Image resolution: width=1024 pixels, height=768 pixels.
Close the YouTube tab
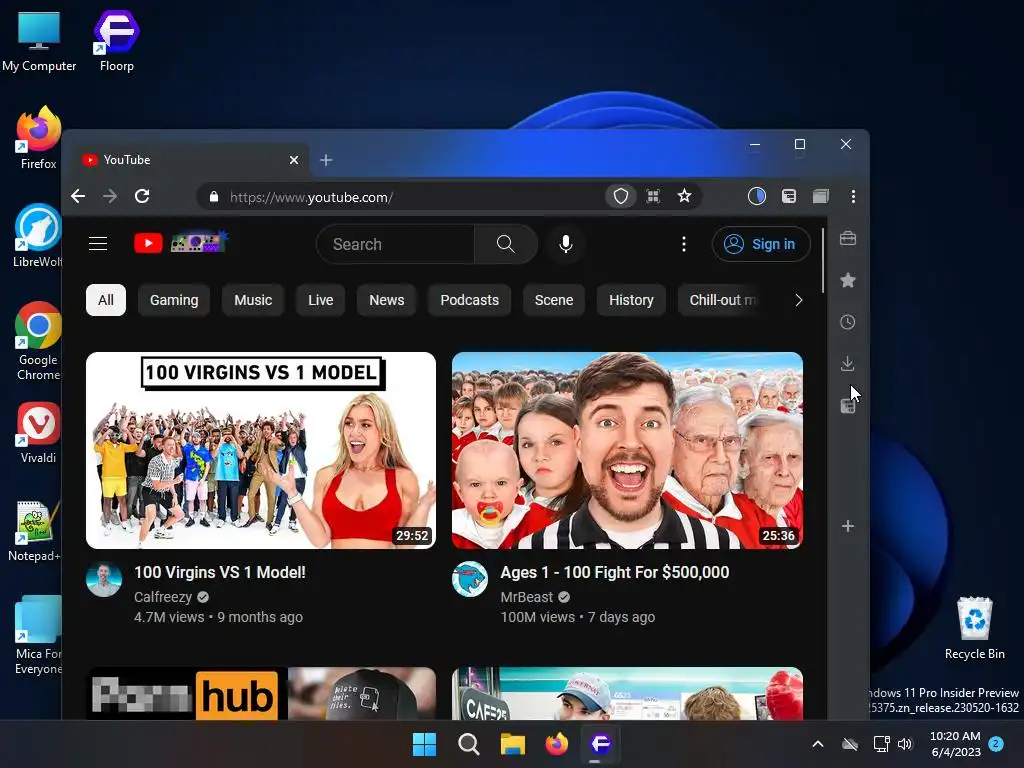tap(294, 160)
